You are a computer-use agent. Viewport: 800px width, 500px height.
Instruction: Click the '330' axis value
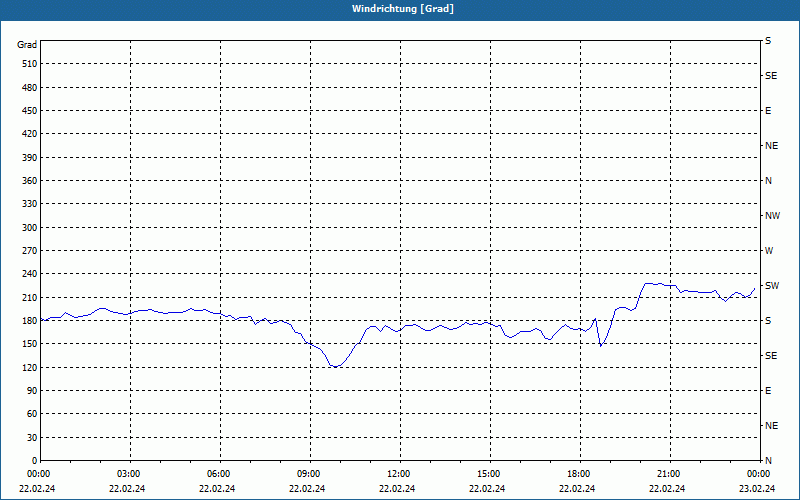click(x=31, y=204)
